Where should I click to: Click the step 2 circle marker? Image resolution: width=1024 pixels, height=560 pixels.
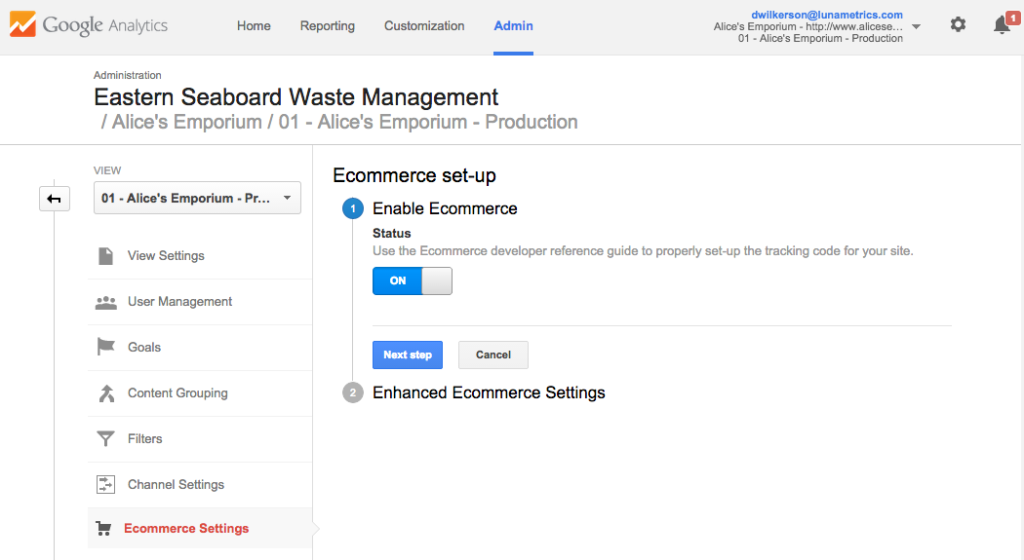pyautogui.click(x=353, y=393)
